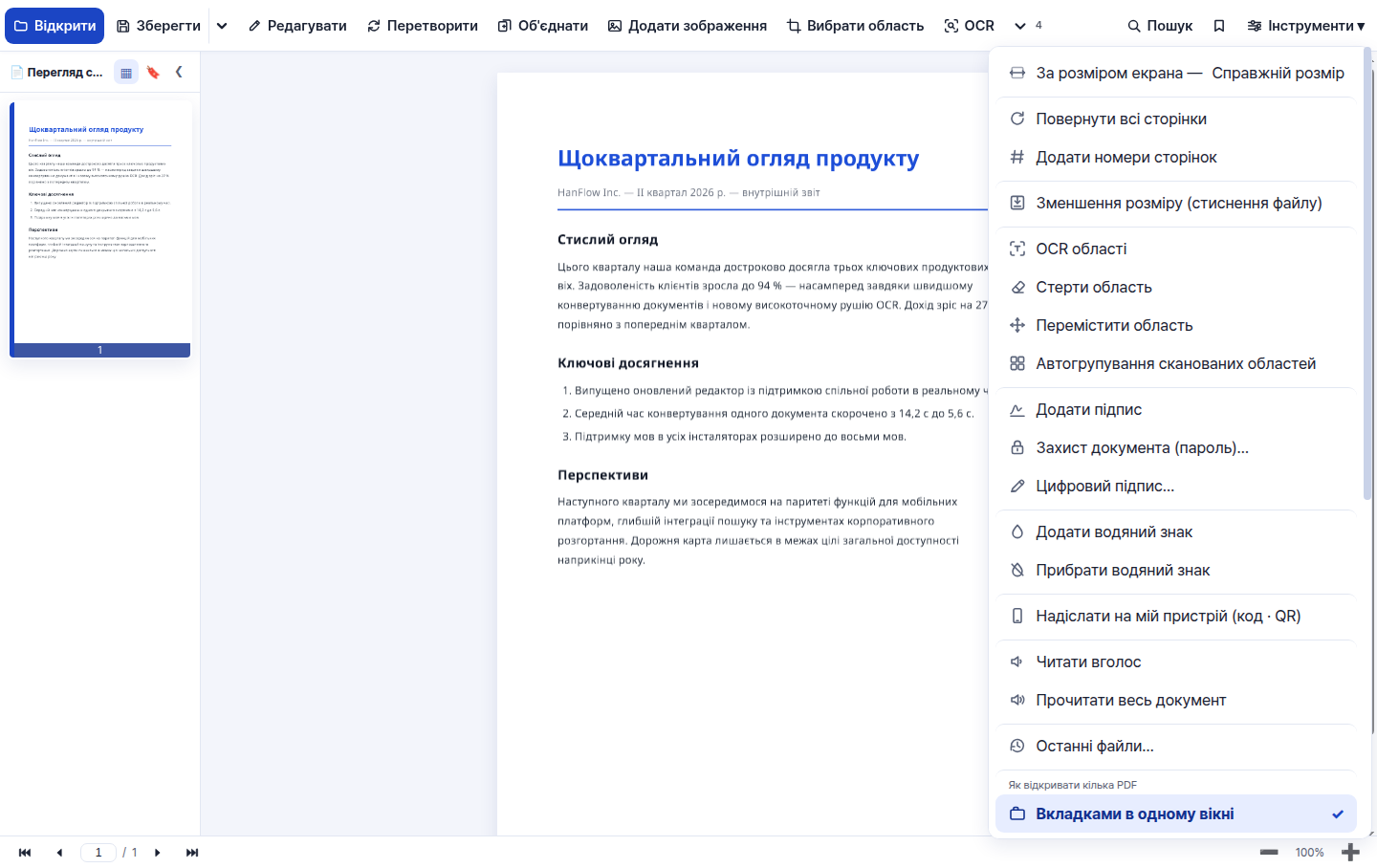Click the Зберегти save button

click(x=159, y=26)
